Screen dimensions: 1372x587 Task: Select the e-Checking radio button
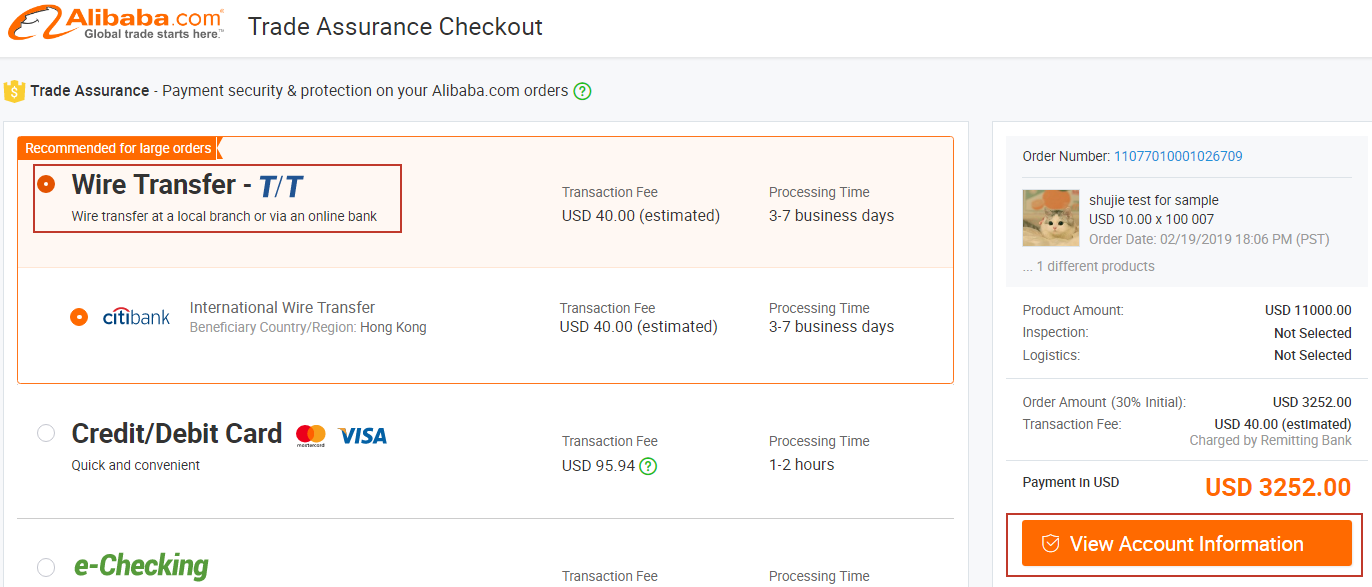point(46,567)
